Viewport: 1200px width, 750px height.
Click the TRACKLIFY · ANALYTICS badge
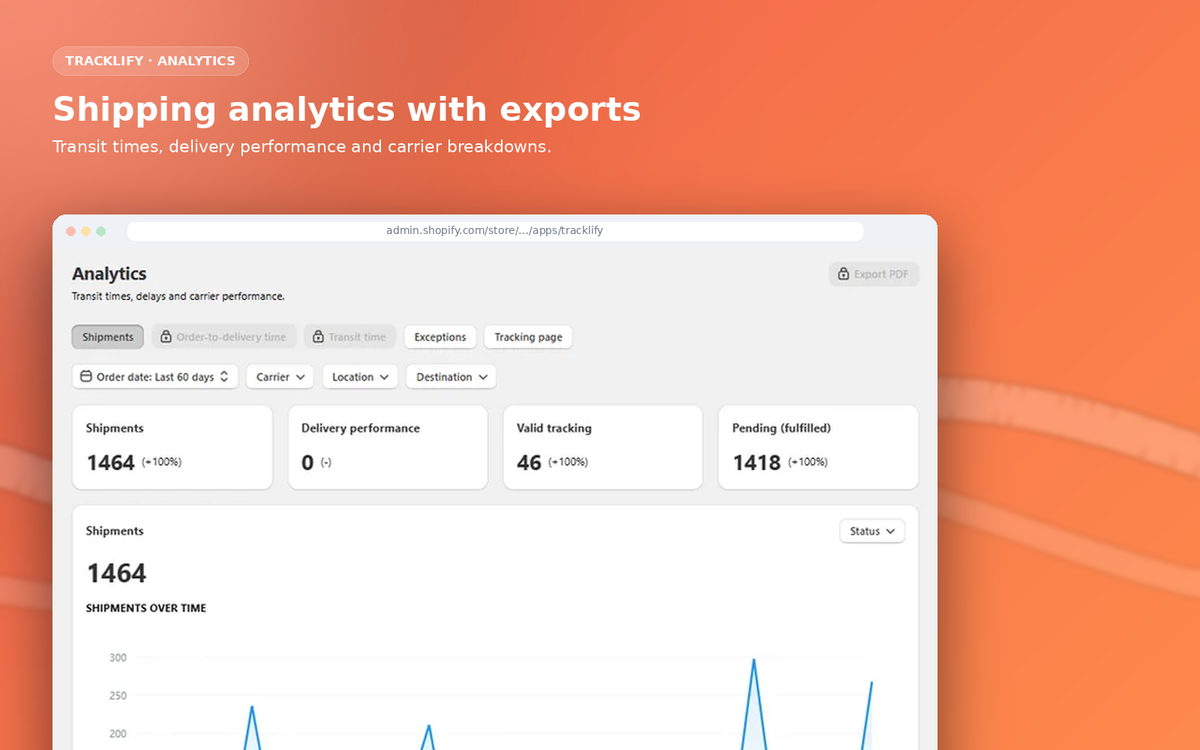pyautogui.click(x=150, y=61)
